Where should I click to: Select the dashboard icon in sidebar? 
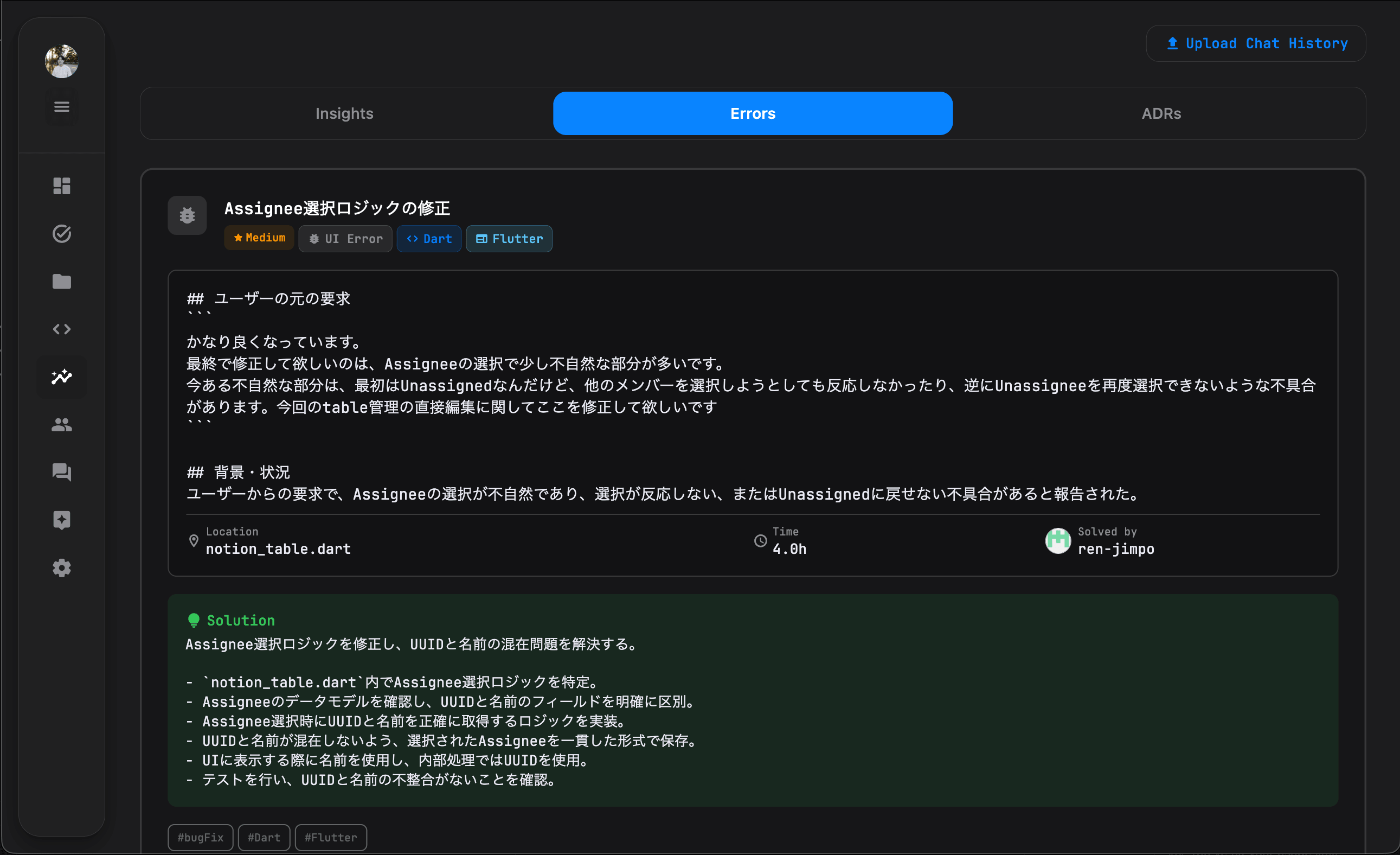(x=61, y=186)
